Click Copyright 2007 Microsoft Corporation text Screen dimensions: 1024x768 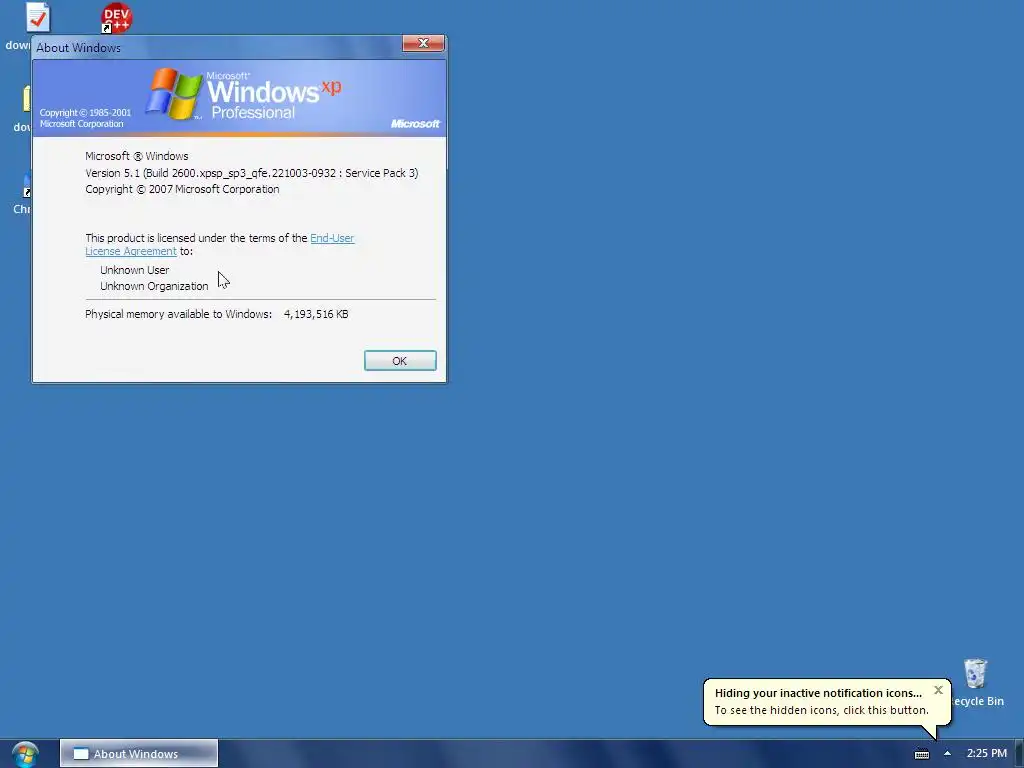pyautogui.click(x=182, y=189)
